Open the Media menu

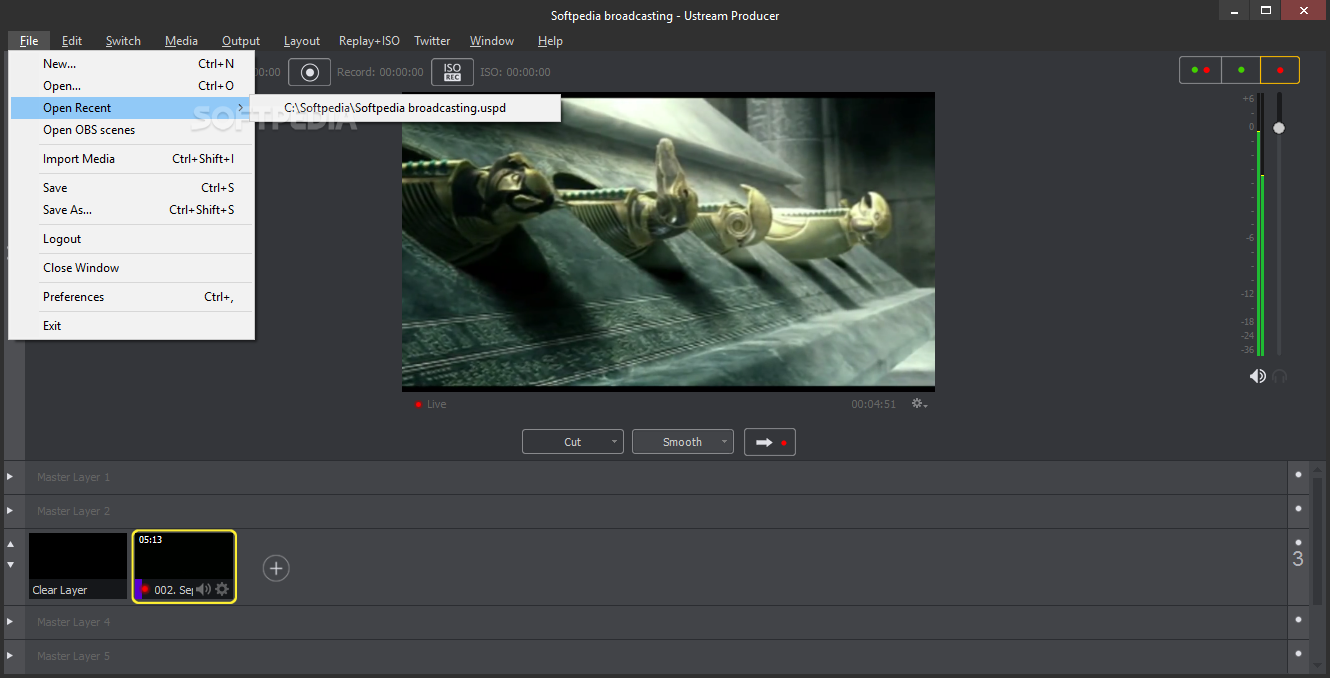(181, 41)
